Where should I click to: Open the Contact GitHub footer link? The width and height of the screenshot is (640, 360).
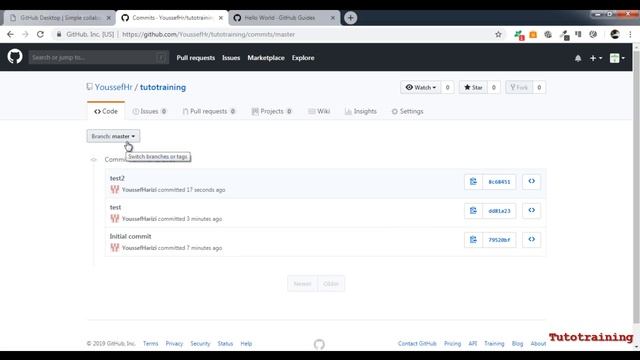(417, 344)
